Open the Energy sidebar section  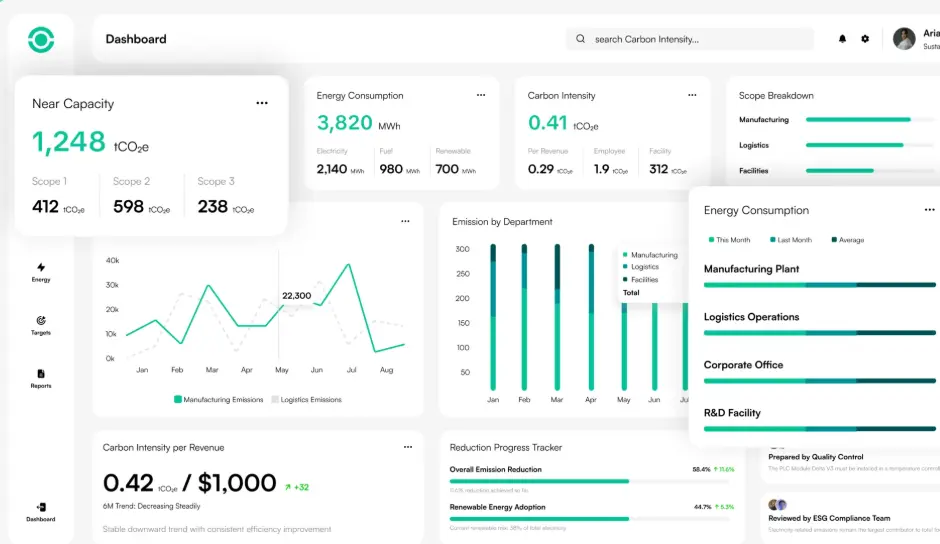pos(41,272)
